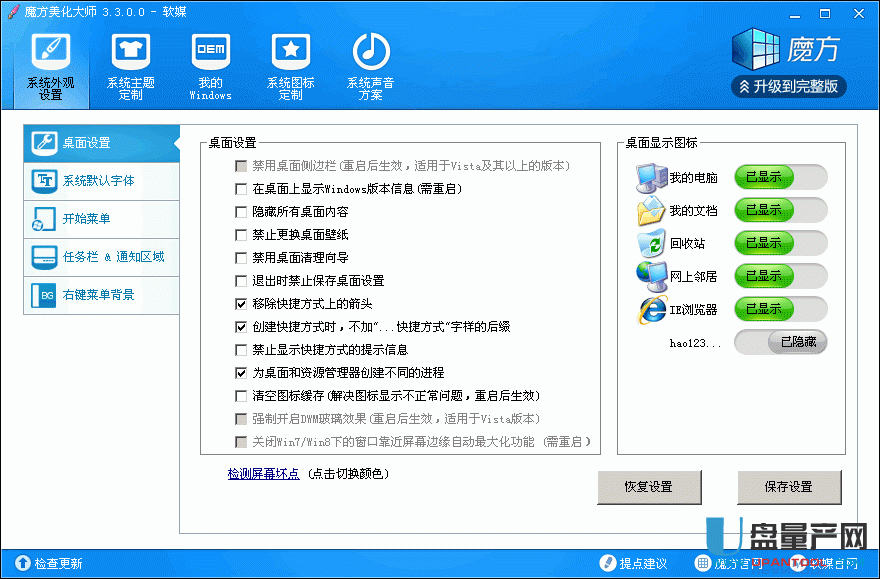Check 禁止显示快捷方式的提示信息 option
Viewport: 880px width, 579px height.
(x=241, y=350)
